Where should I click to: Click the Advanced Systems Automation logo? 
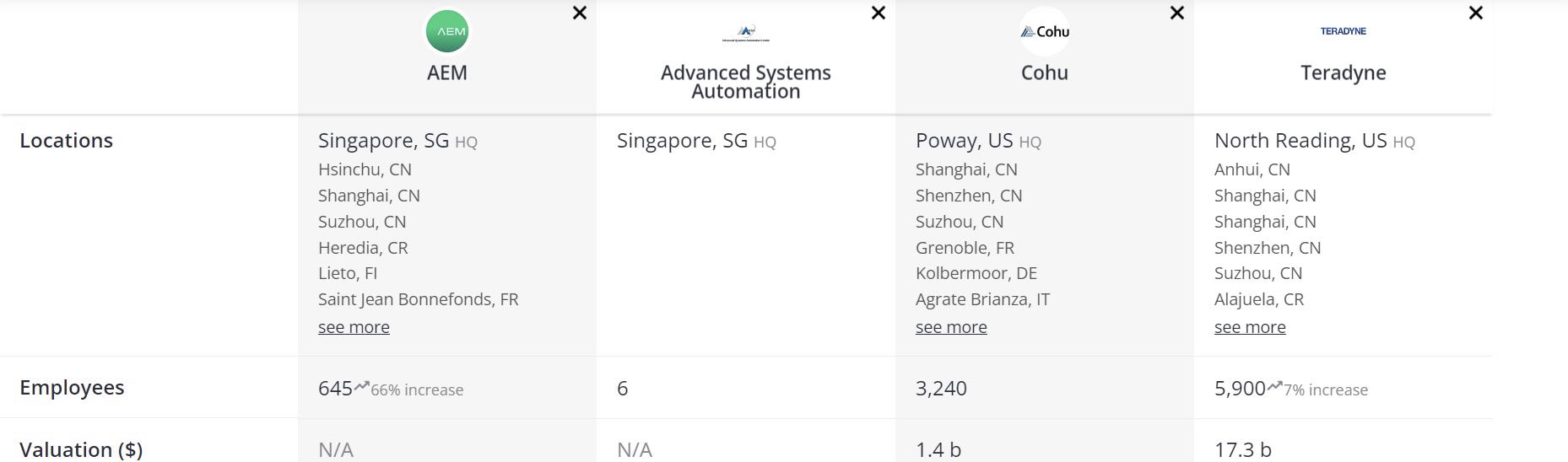click(746, 33)
